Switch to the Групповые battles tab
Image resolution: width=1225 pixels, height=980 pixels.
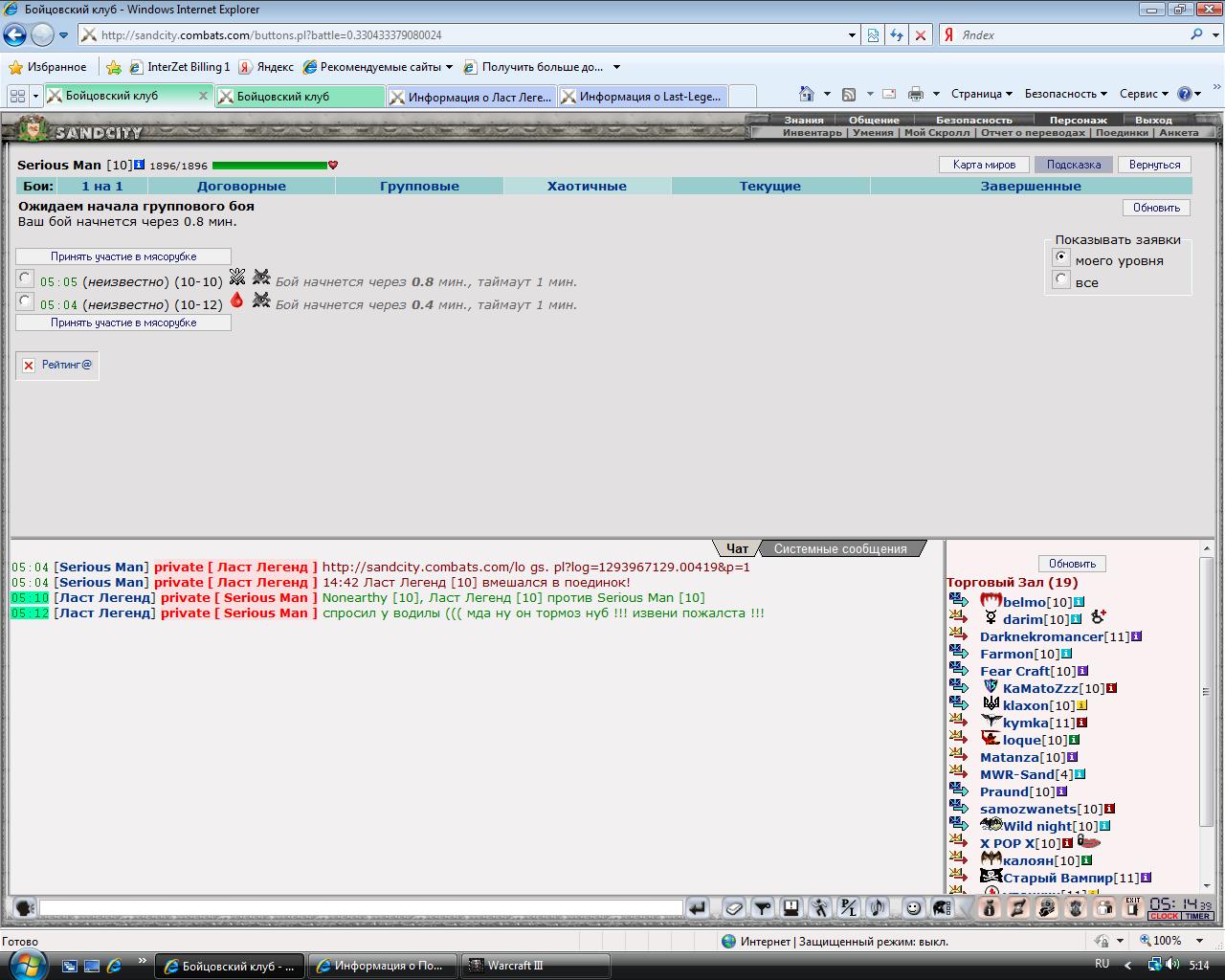point(419,187)
